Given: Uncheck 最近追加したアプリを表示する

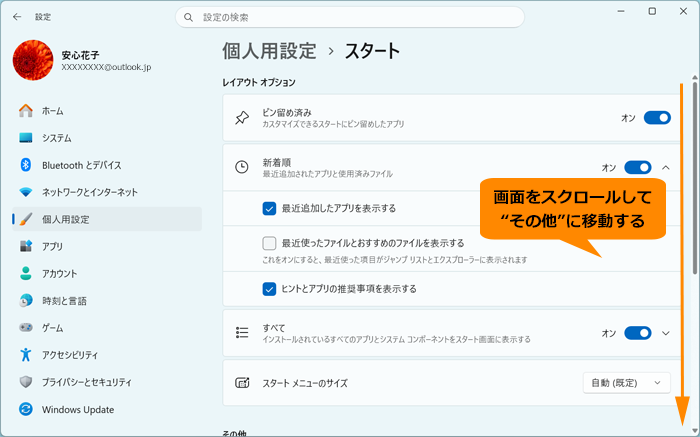Looking at the screenshot, I should pyautogui.click(x=269, y=208).
